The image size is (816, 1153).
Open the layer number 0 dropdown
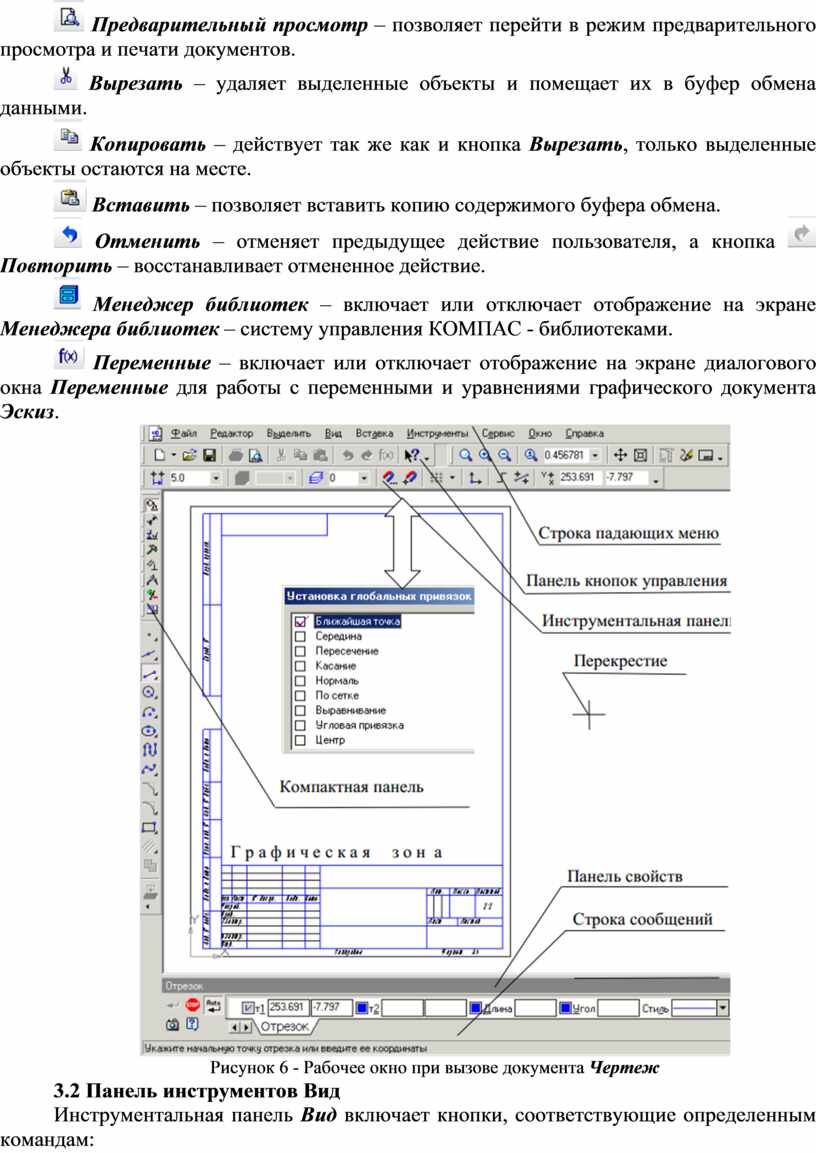point(363,478)
